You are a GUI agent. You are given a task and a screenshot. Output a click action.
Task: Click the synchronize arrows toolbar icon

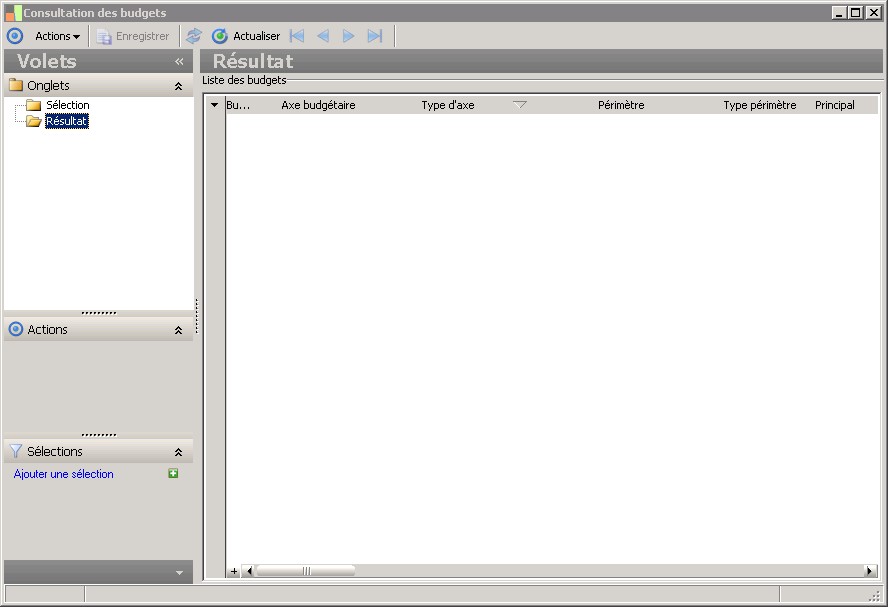tap(194, 36)
